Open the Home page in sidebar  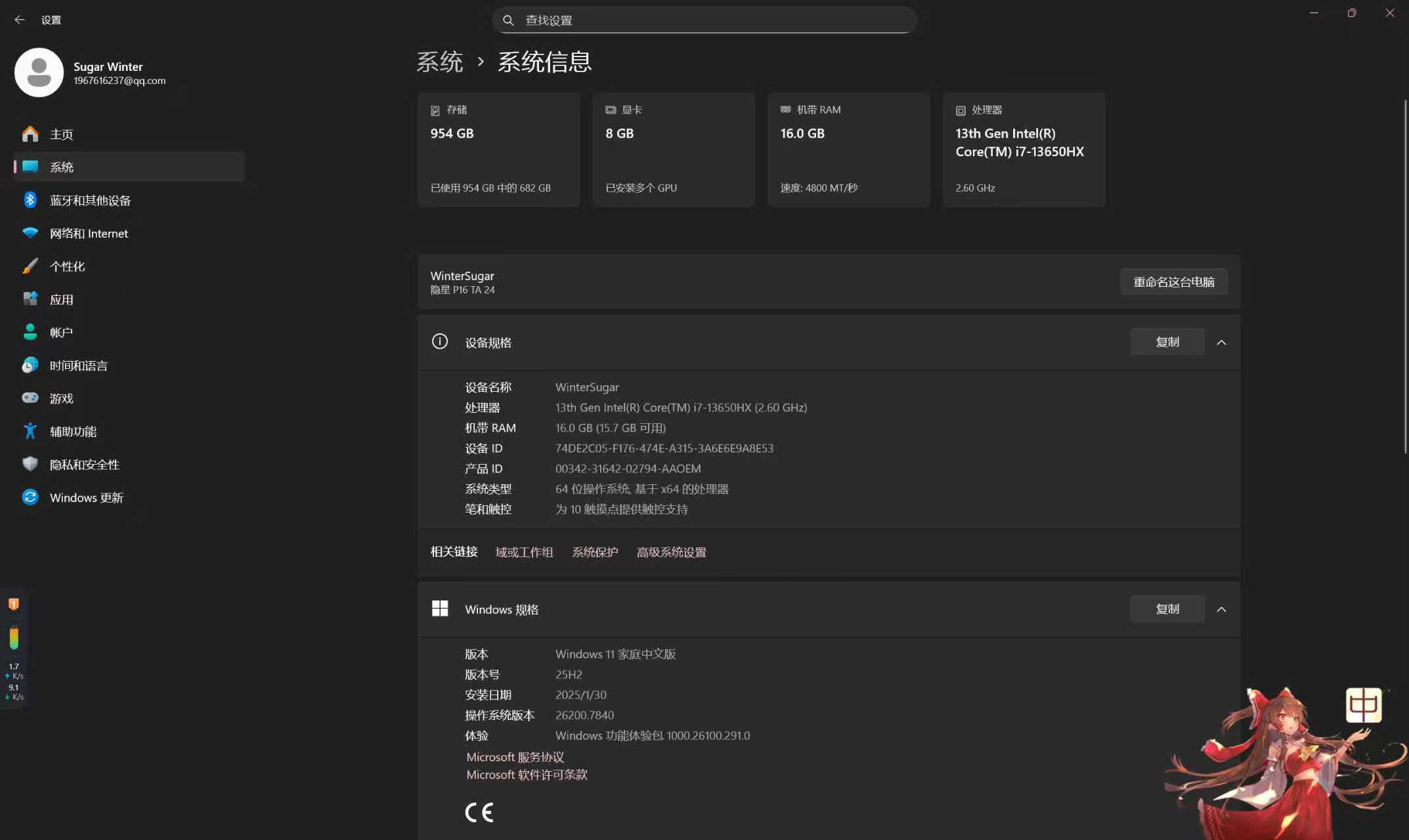62,135
